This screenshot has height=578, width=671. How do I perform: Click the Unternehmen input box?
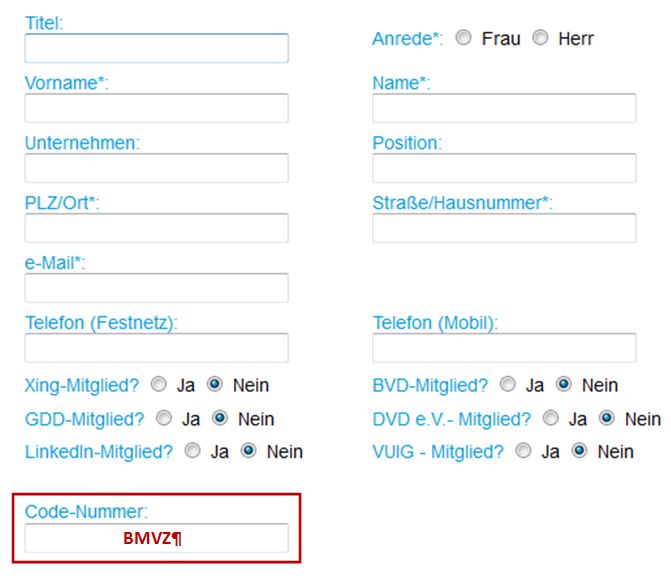pyautogui.click(x=156, y=168)
